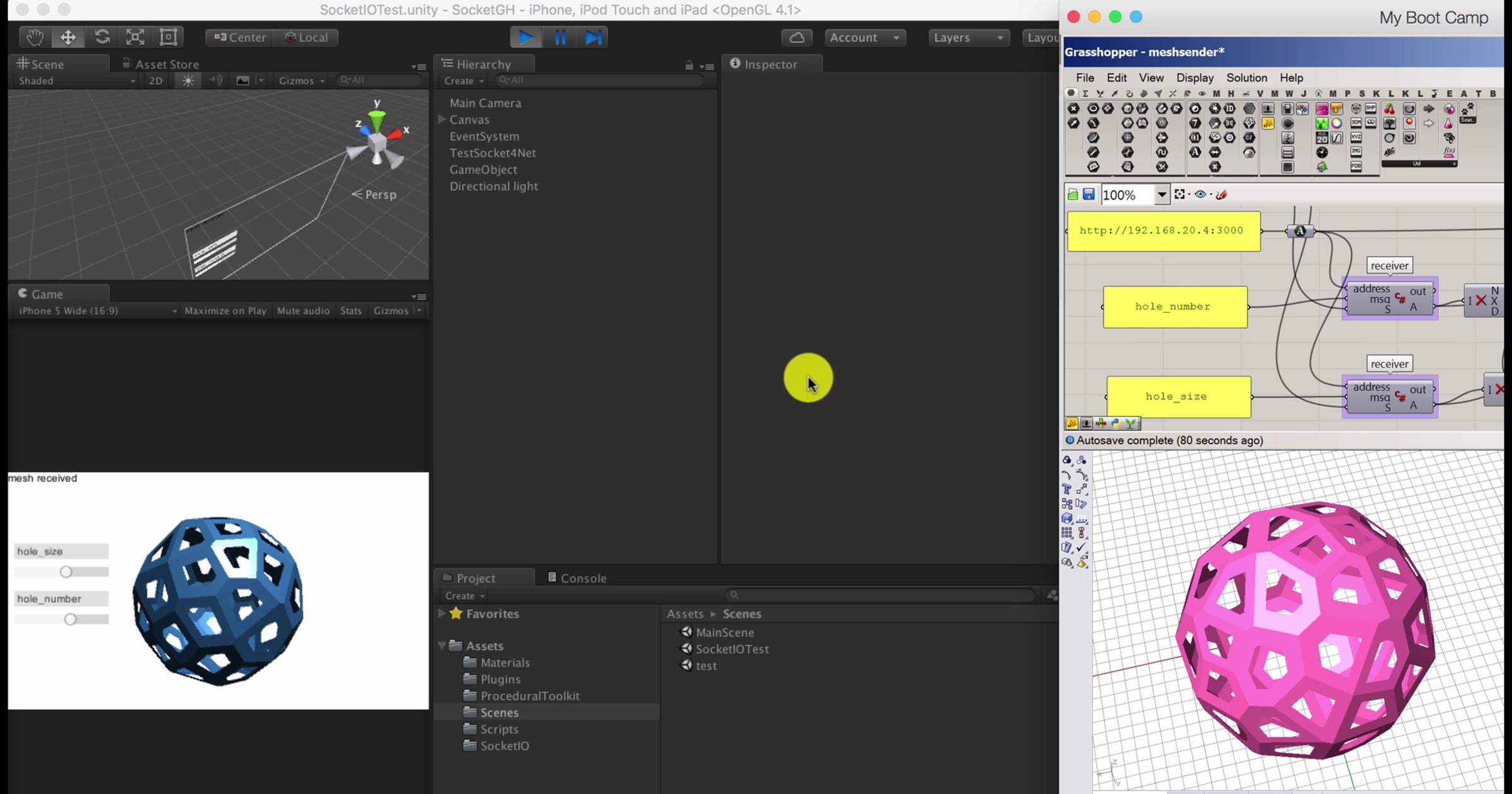
Task: Toggle Maximize on Play in Game view
Action: [x=226, y=311]
